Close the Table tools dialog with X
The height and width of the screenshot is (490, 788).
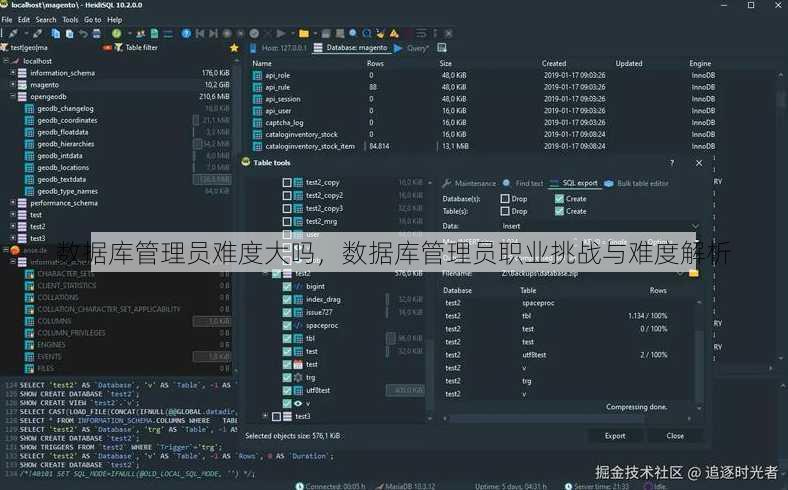click(x=699, y=163)
